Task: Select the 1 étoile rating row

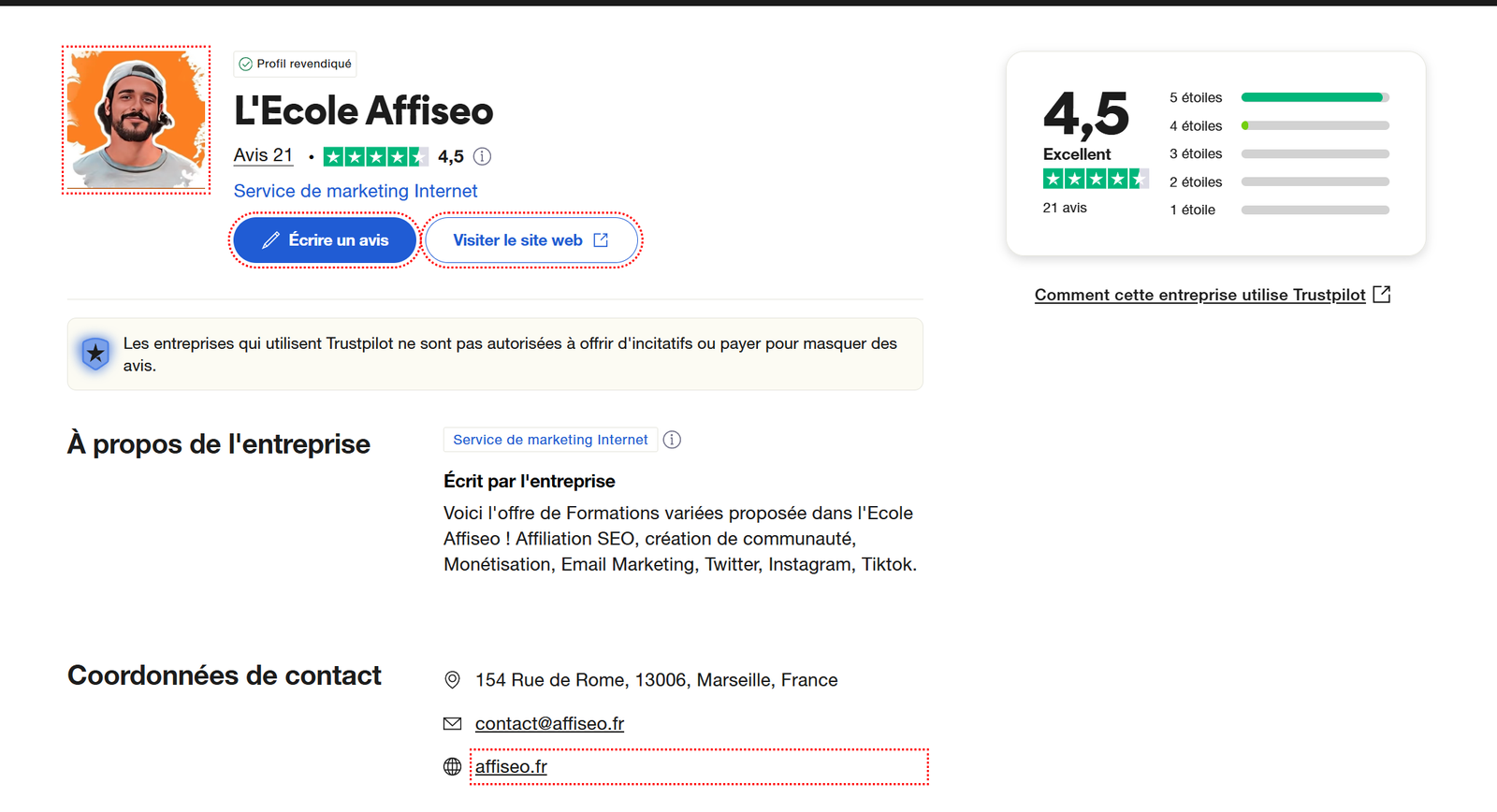Action: pyautogui.click(x=1279, y=210)
